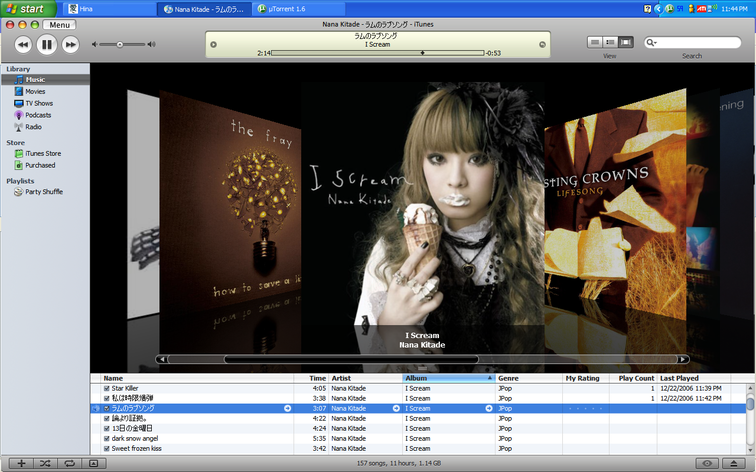
Task: Sort by the Last Played column header
Action: pos(693,378)
